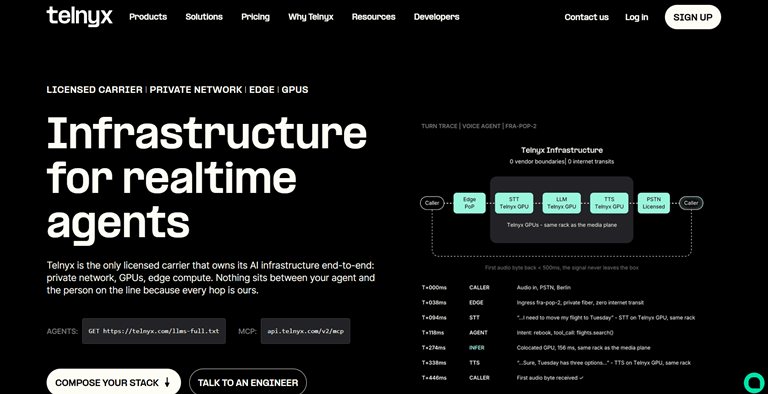
Task: Click the api.telnyx.com/v2/mcp code box
Action: tap(305, 331)
